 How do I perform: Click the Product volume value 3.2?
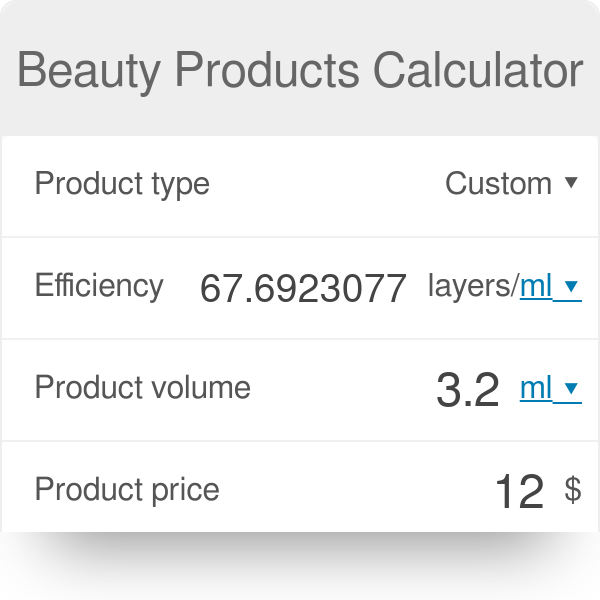point(468,390)
